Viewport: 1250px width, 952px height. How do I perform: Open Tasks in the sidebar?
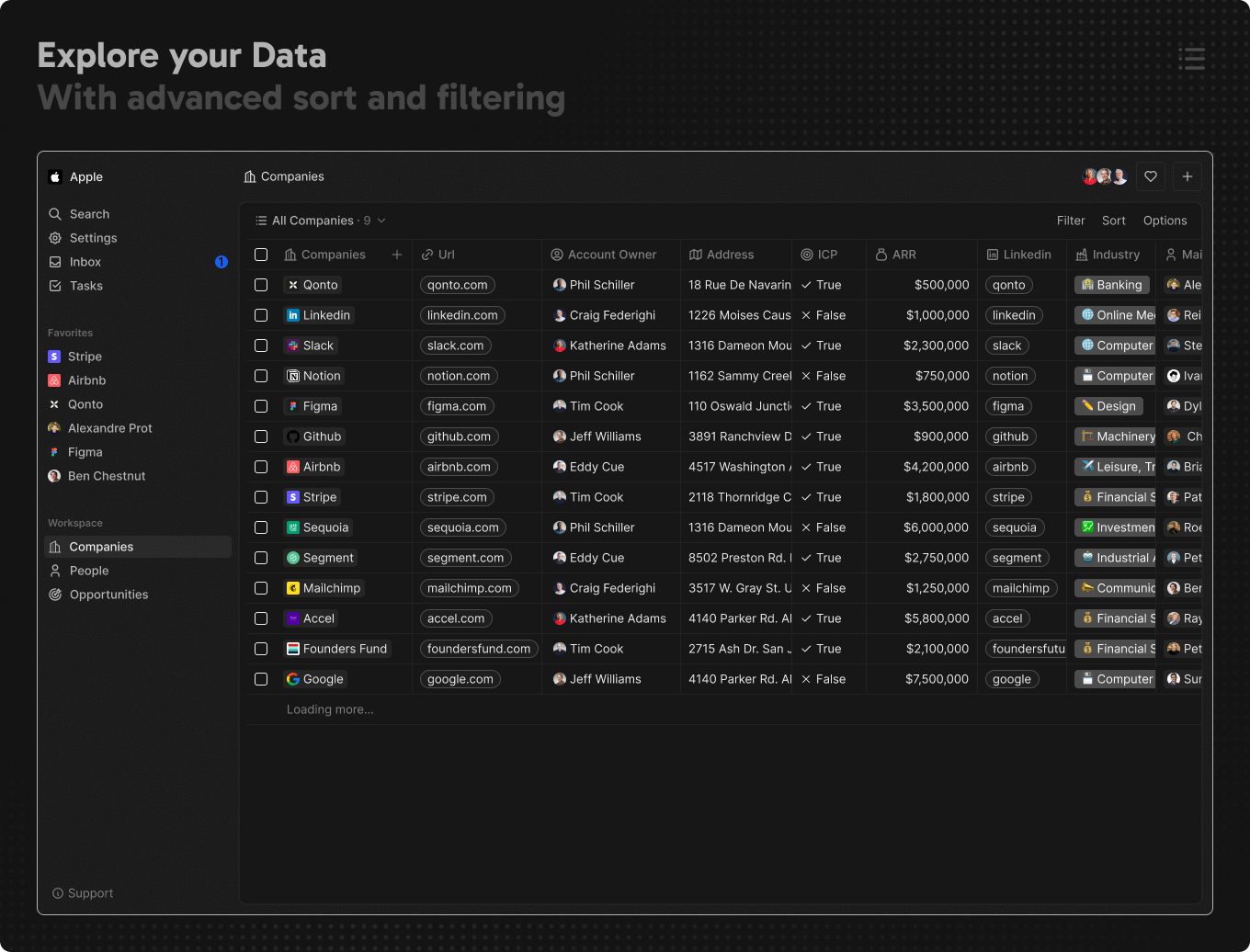pyautogui.click(x=85, y=286)
